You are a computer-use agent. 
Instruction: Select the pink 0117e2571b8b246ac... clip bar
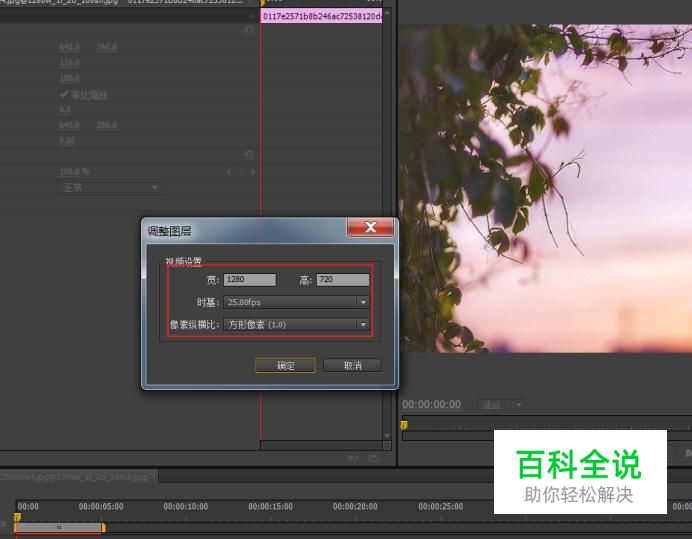point(321,16)
